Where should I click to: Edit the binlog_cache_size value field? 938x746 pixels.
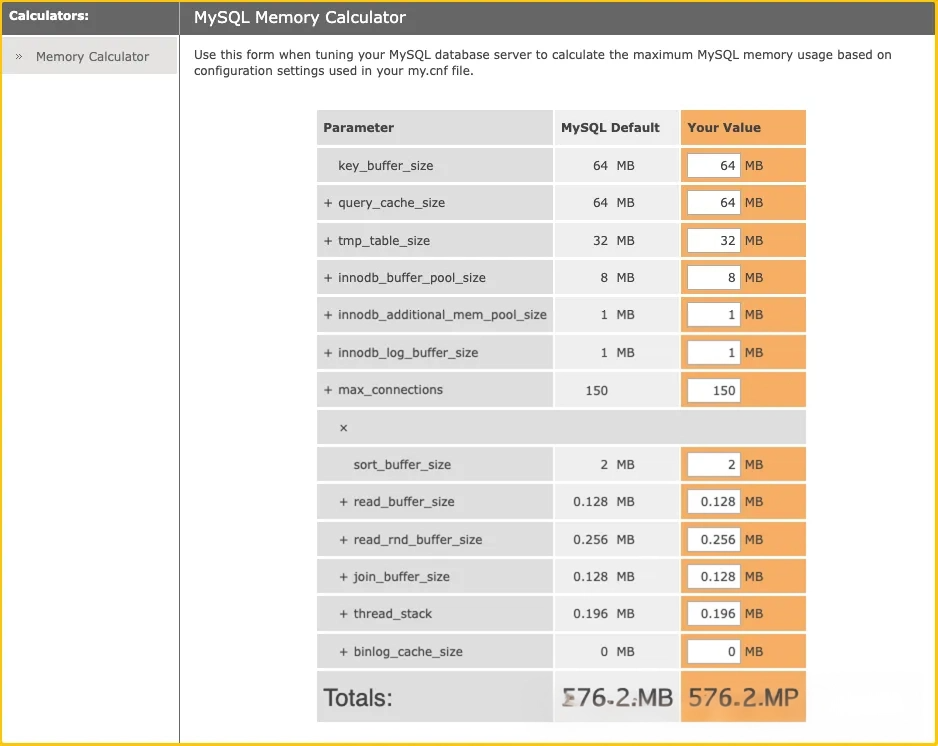click(714, 652)
